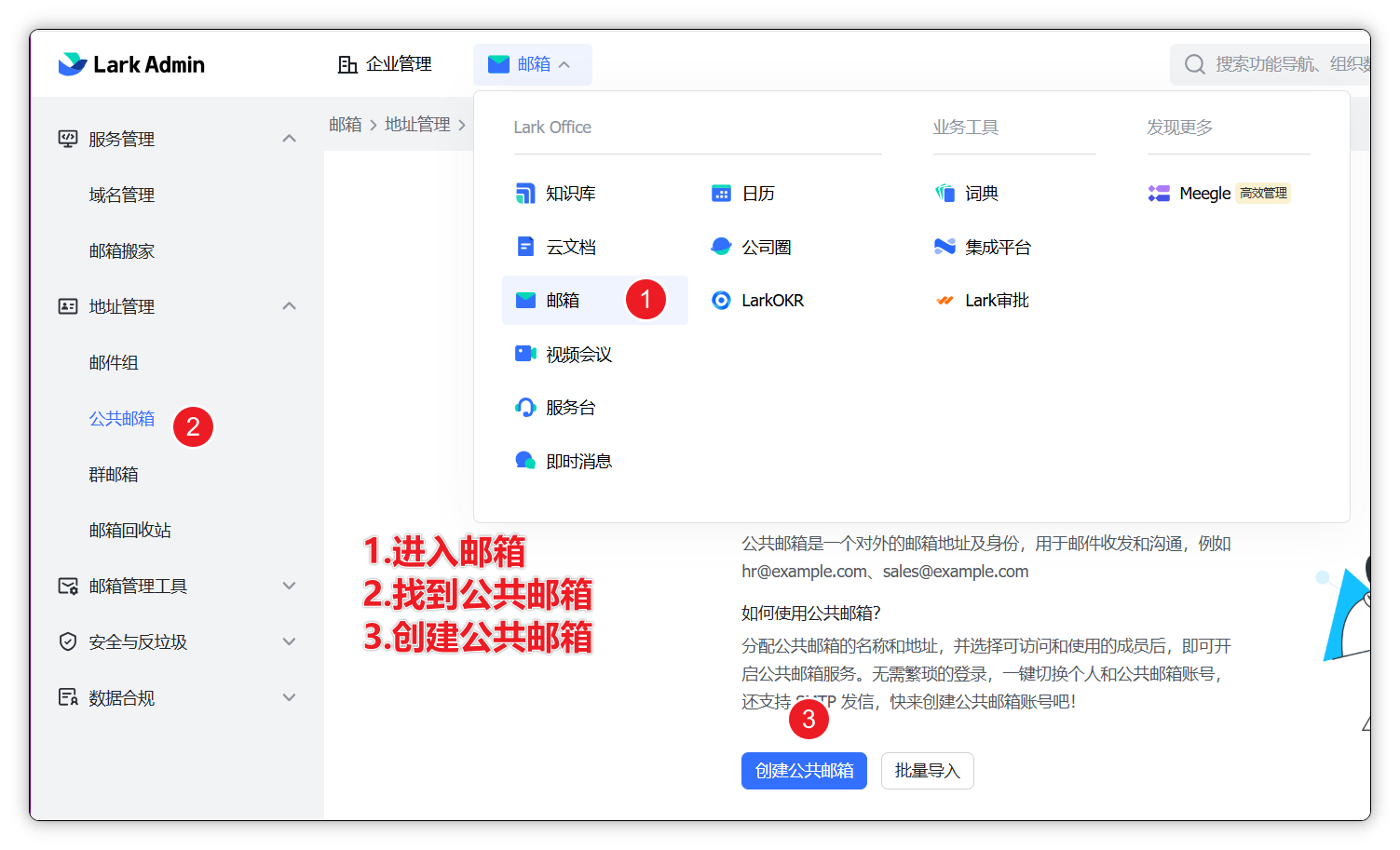
Task: Click the 云文档 document icon
Action: 525,247
